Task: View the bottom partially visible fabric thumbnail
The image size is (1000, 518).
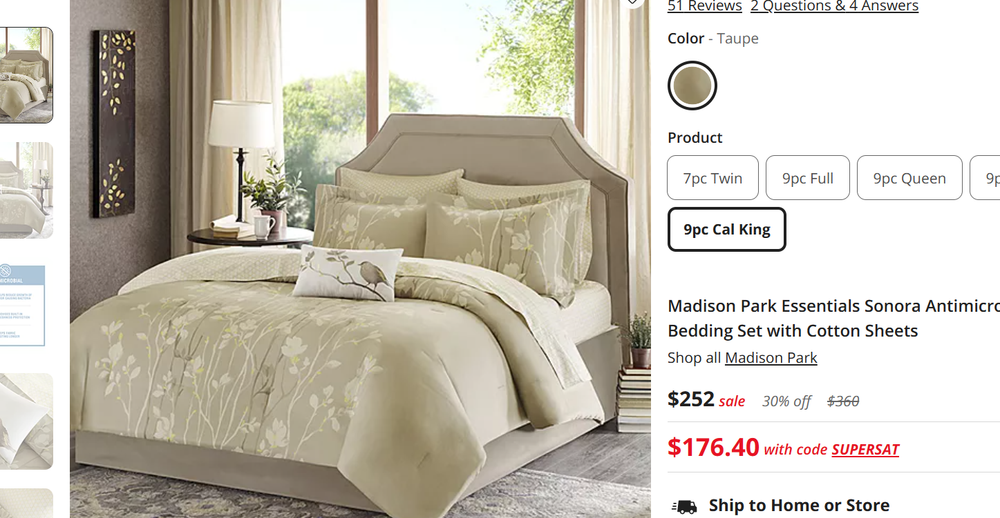Action: [x=26, y=503]
